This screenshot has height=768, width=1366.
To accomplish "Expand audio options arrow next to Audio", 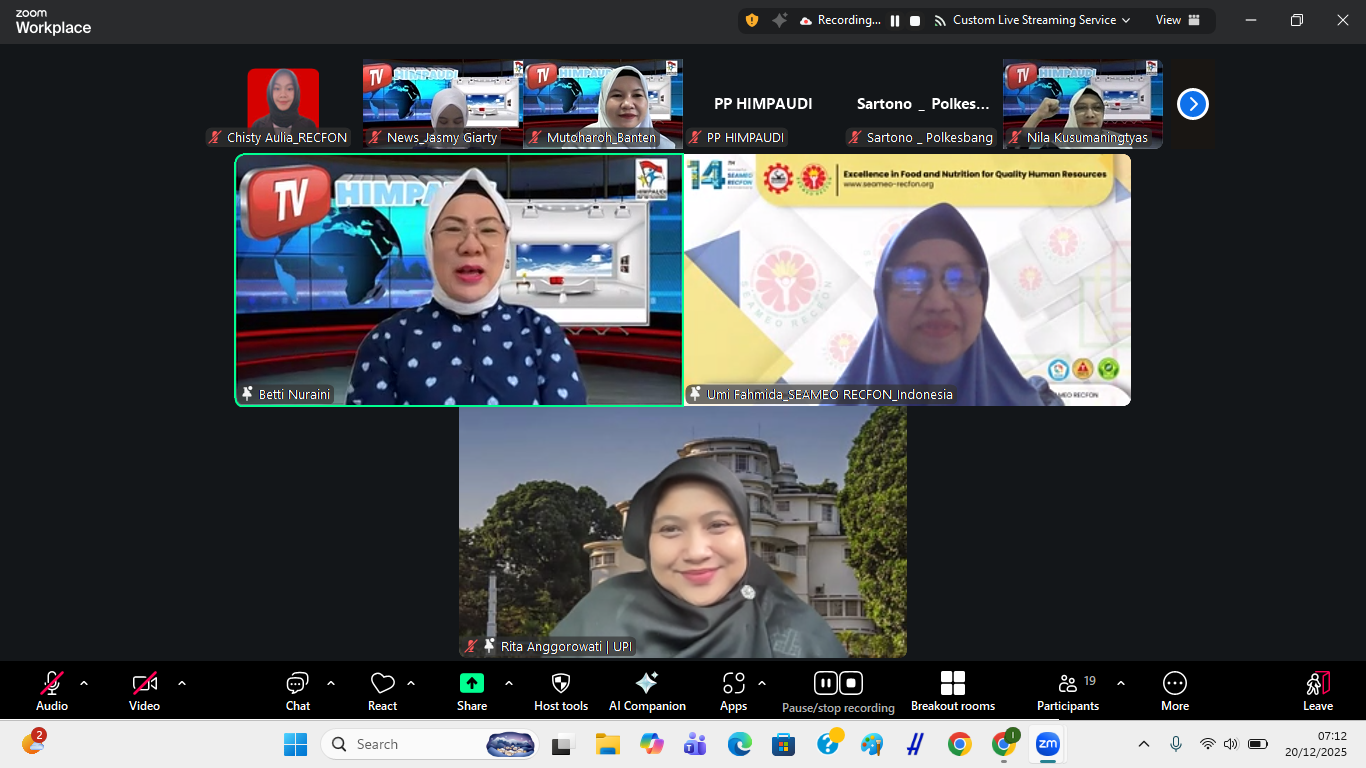I will pyautogui.click(x=84, y=684).
